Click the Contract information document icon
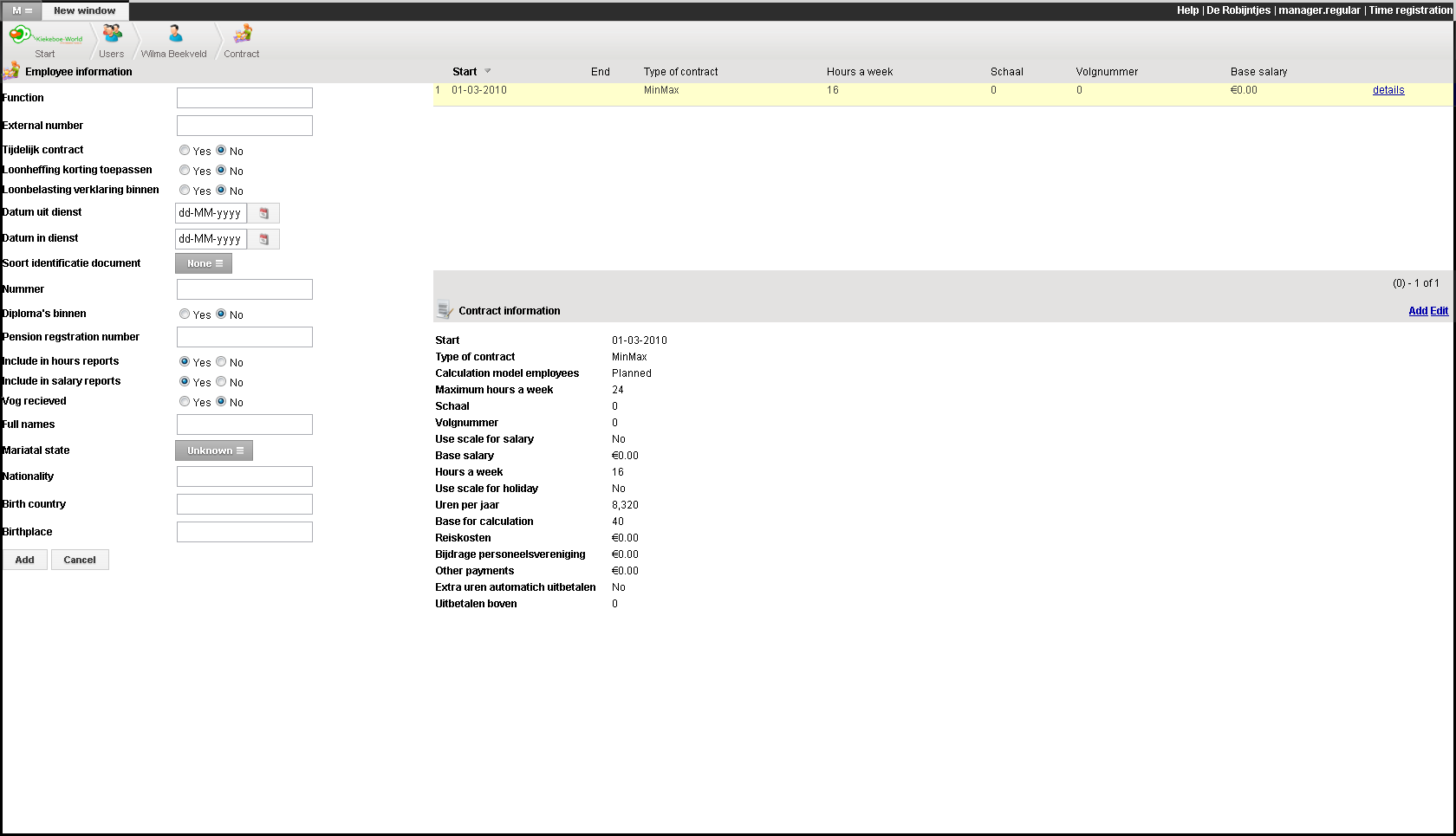This screenshot has width=1456, height=836. click(445, 311)
